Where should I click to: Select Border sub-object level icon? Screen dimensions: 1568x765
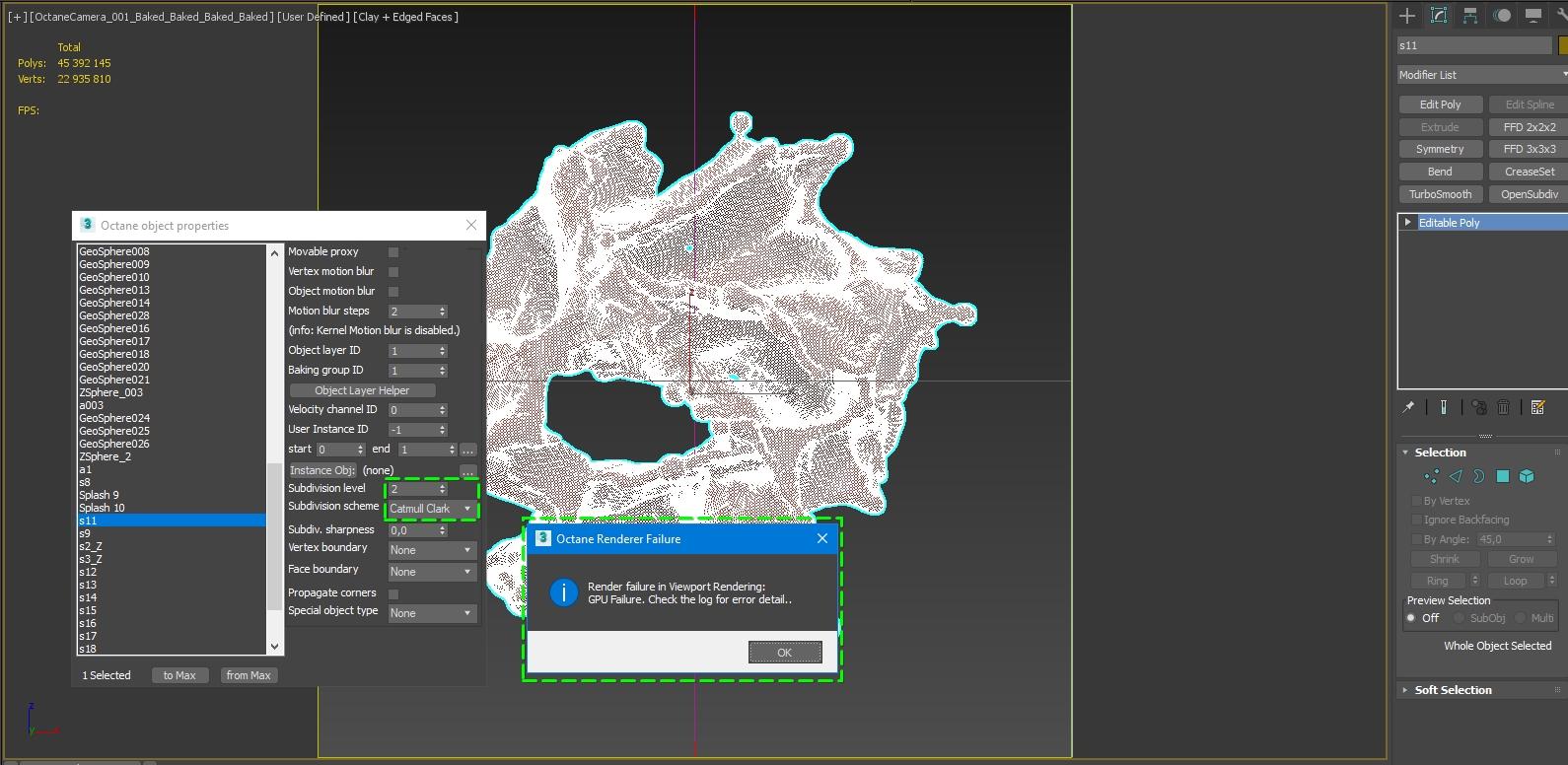1479,476
